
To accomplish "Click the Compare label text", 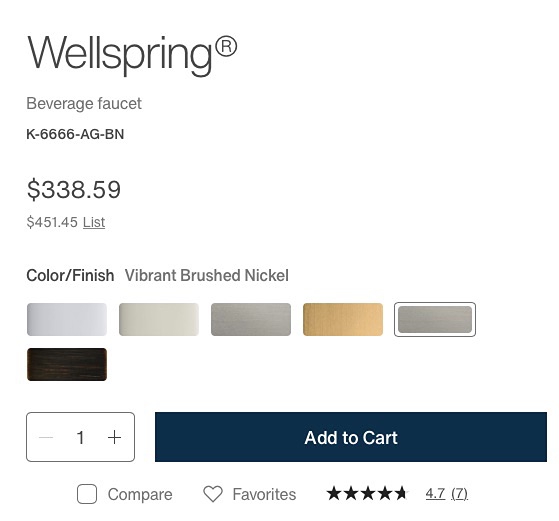I will coord(140,494).
